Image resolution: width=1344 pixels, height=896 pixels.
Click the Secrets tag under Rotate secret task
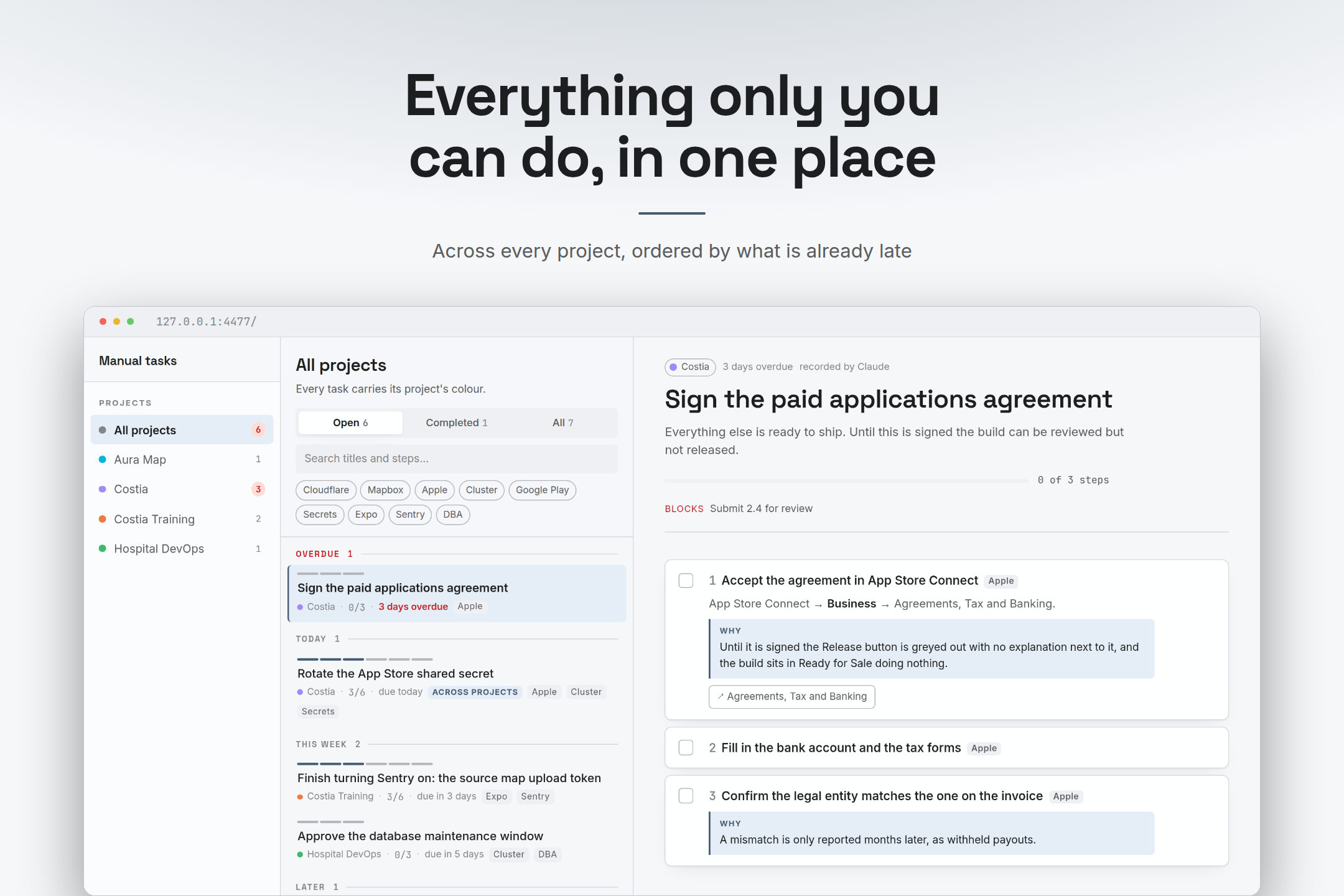tap(318, 711)
